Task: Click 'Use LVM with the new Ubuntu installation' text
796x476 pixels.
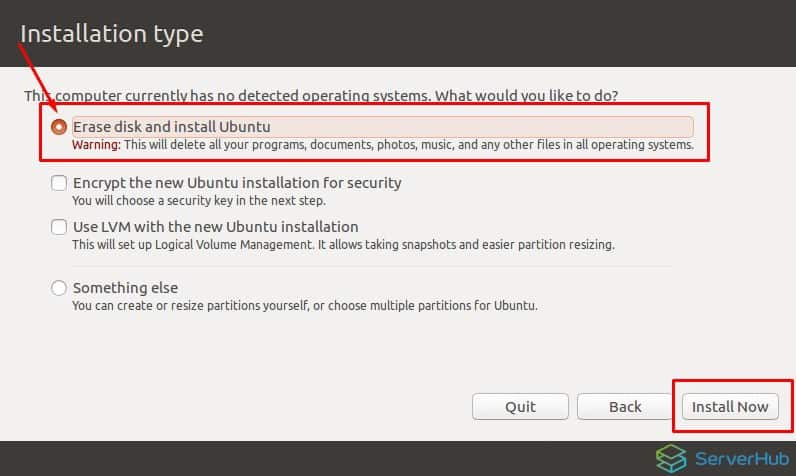Action: coord(216,227)
